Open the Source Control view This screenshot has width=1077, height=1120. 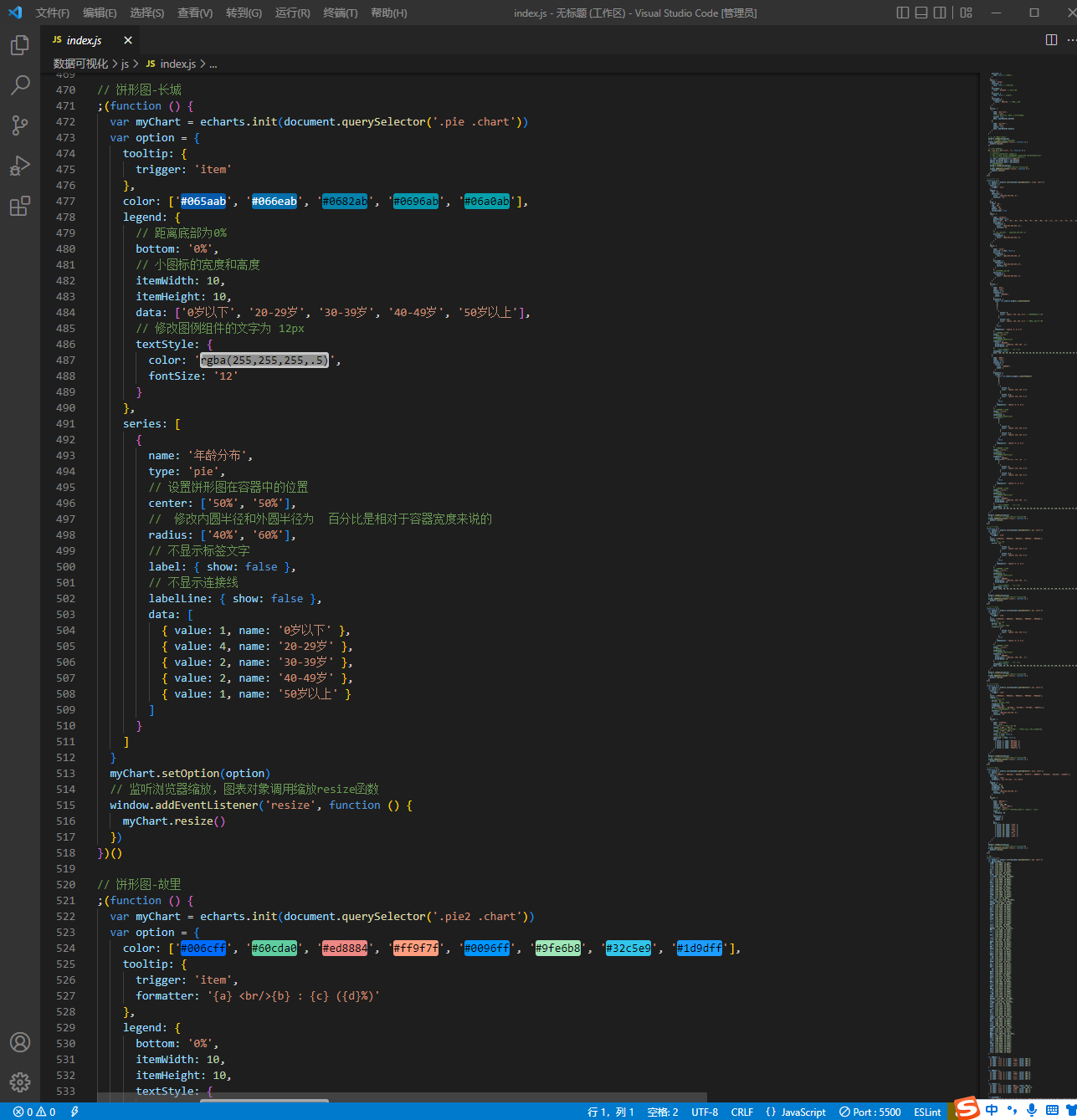pyautogui.click(x=20, y=125)
